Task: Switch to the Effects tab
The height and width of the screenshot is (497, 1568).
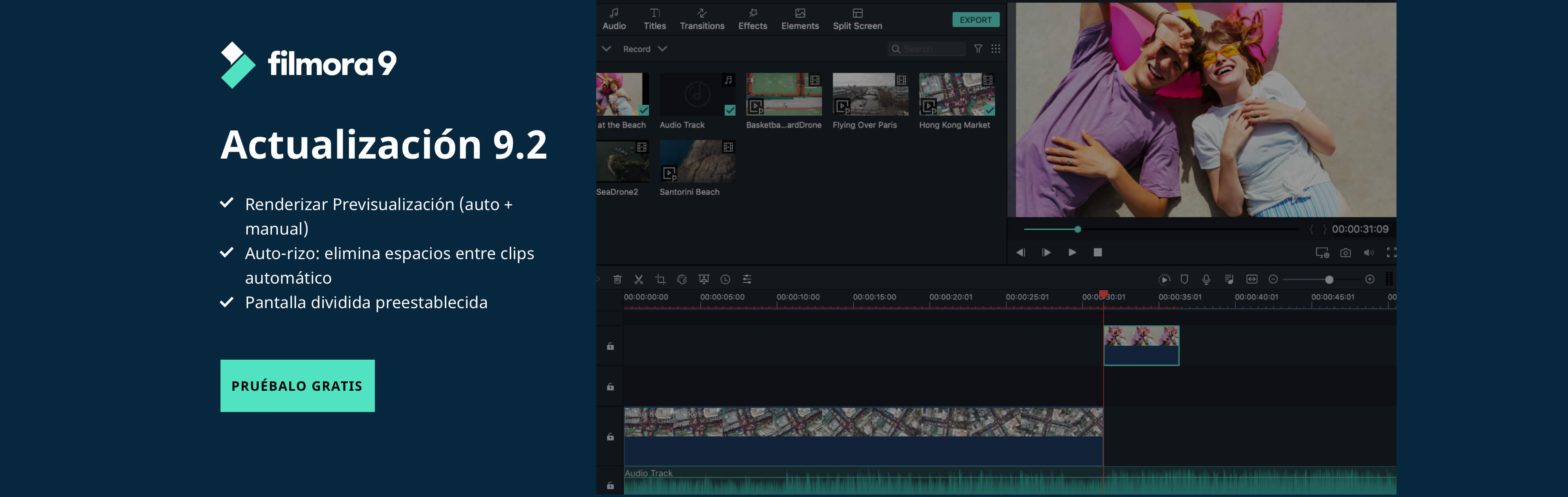Action: coord(752,19)
